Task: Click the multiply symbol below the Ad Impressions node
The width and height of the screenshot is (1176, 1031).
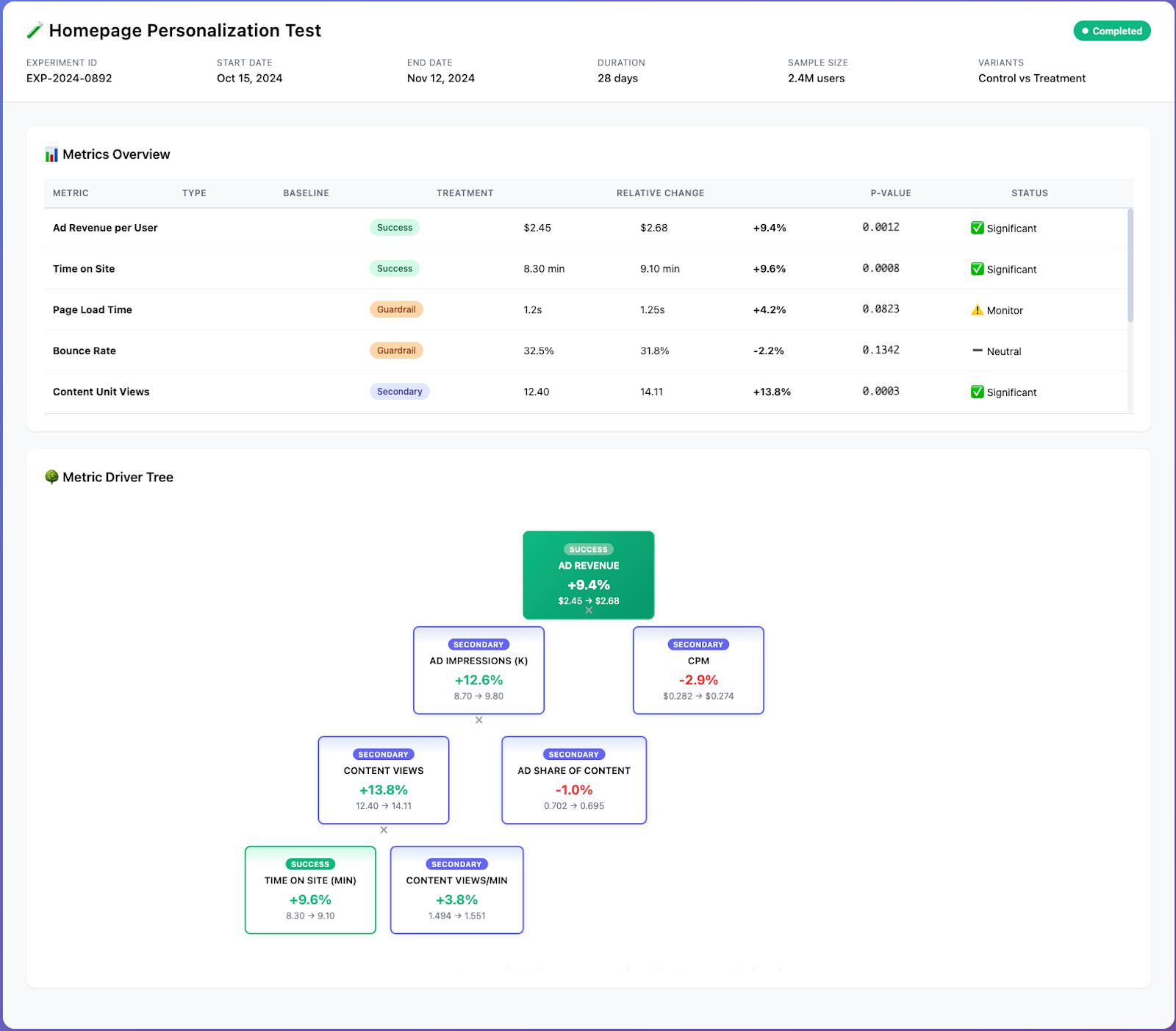Action: coord(479,720)
